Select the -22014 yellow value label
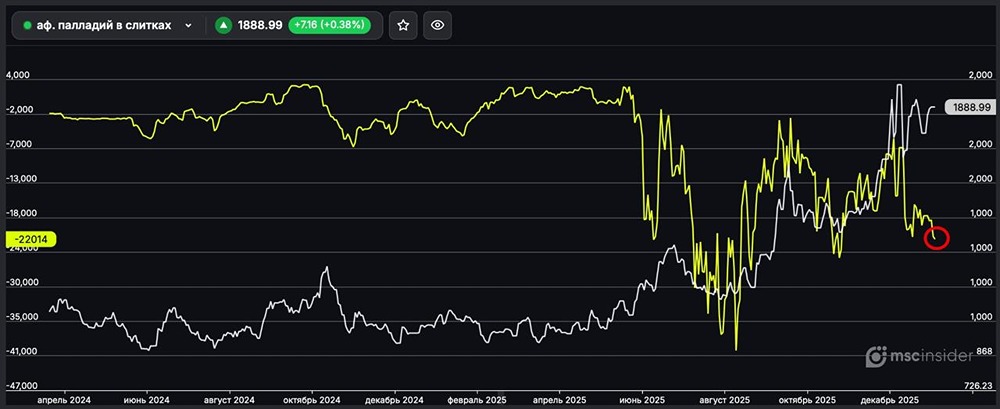 click(31, 239)
